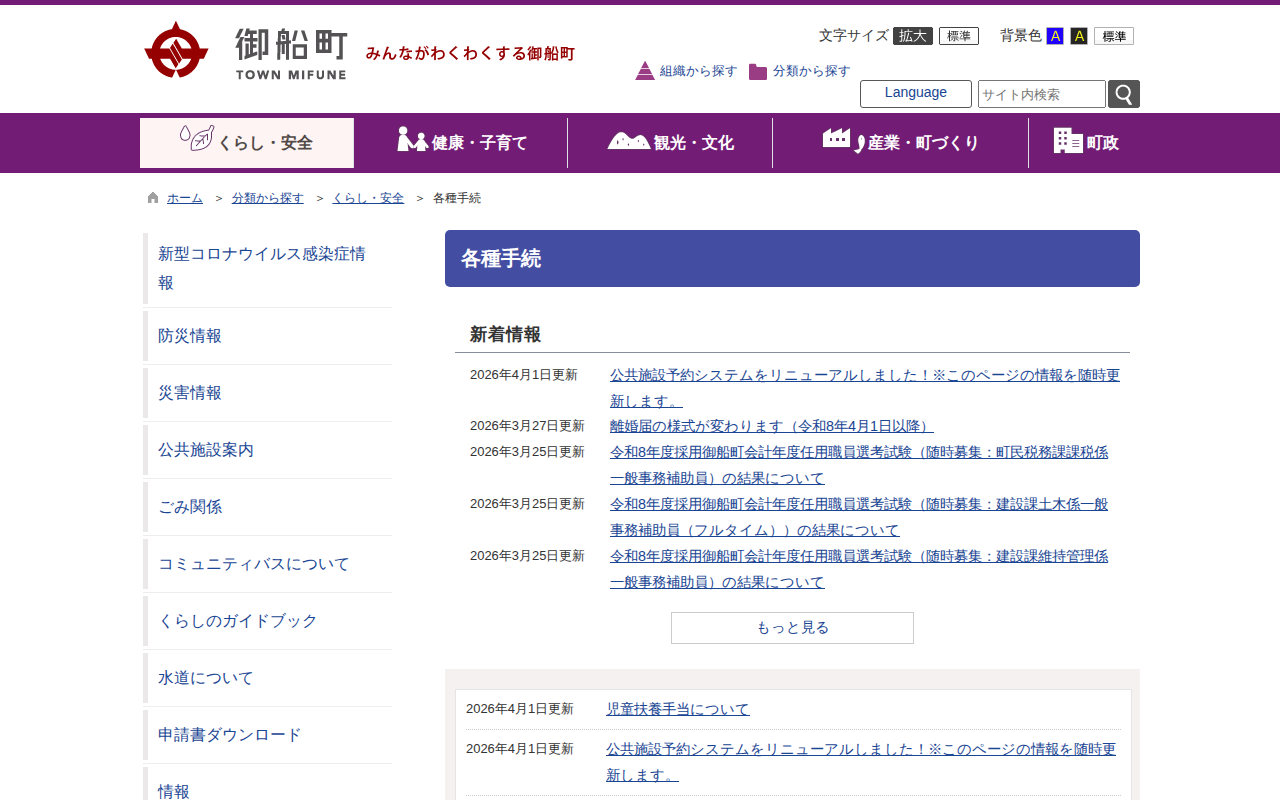Open 離婚届の様式が変わります news link
The image size is (1280, 800).
[772, 426]
